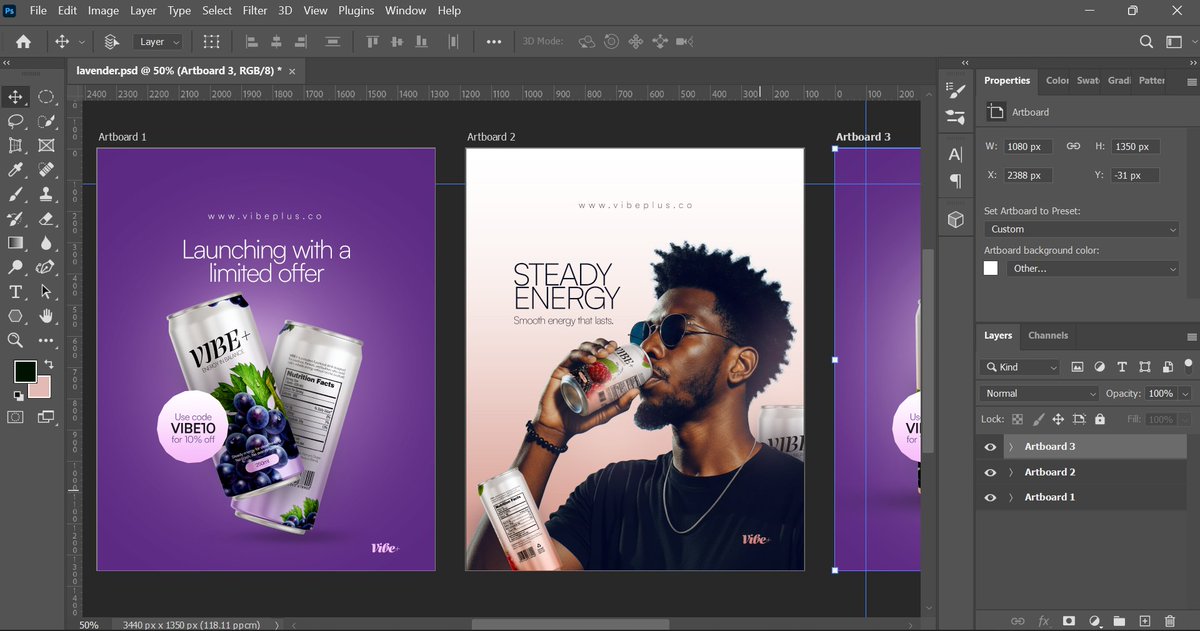Open the Search magnifier icon

pos(1147,42)
